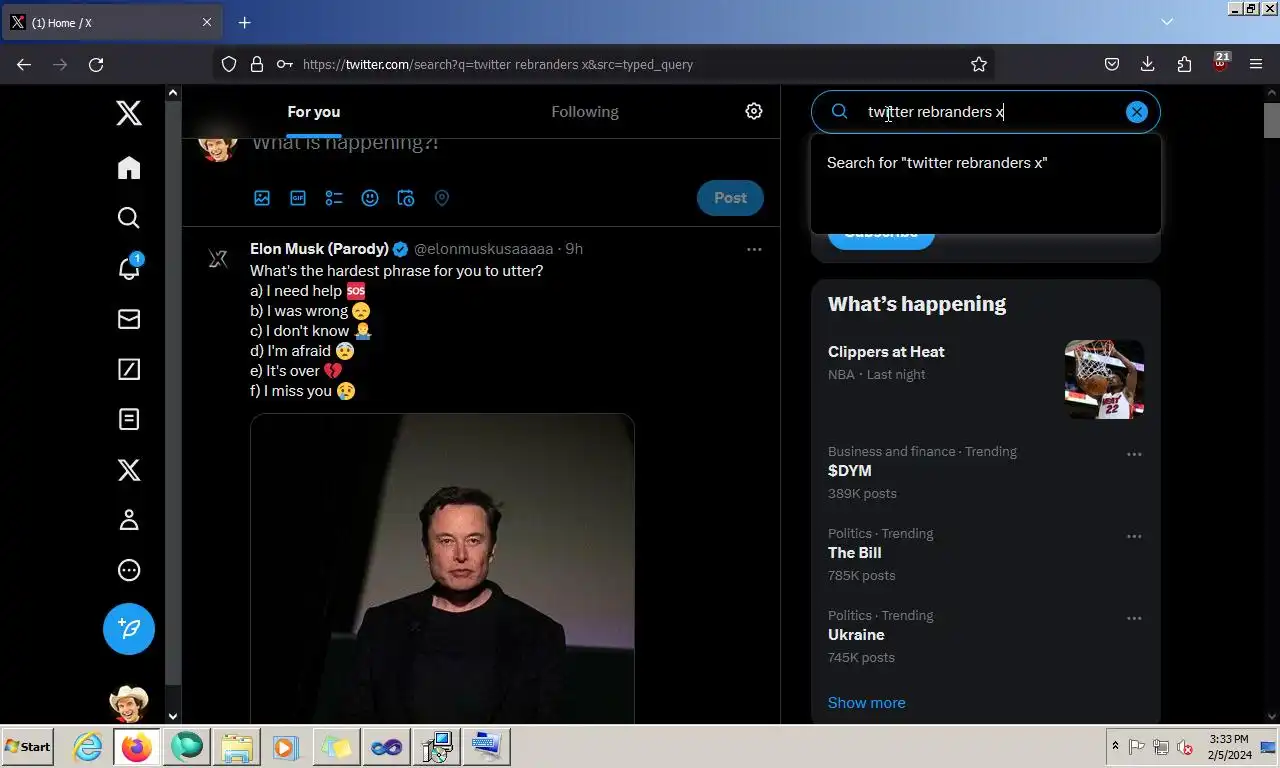List all tabs dropdown chevron
Image resolution: width=1280 pixels, height=768 pixels.
(x=1167, y=22)
